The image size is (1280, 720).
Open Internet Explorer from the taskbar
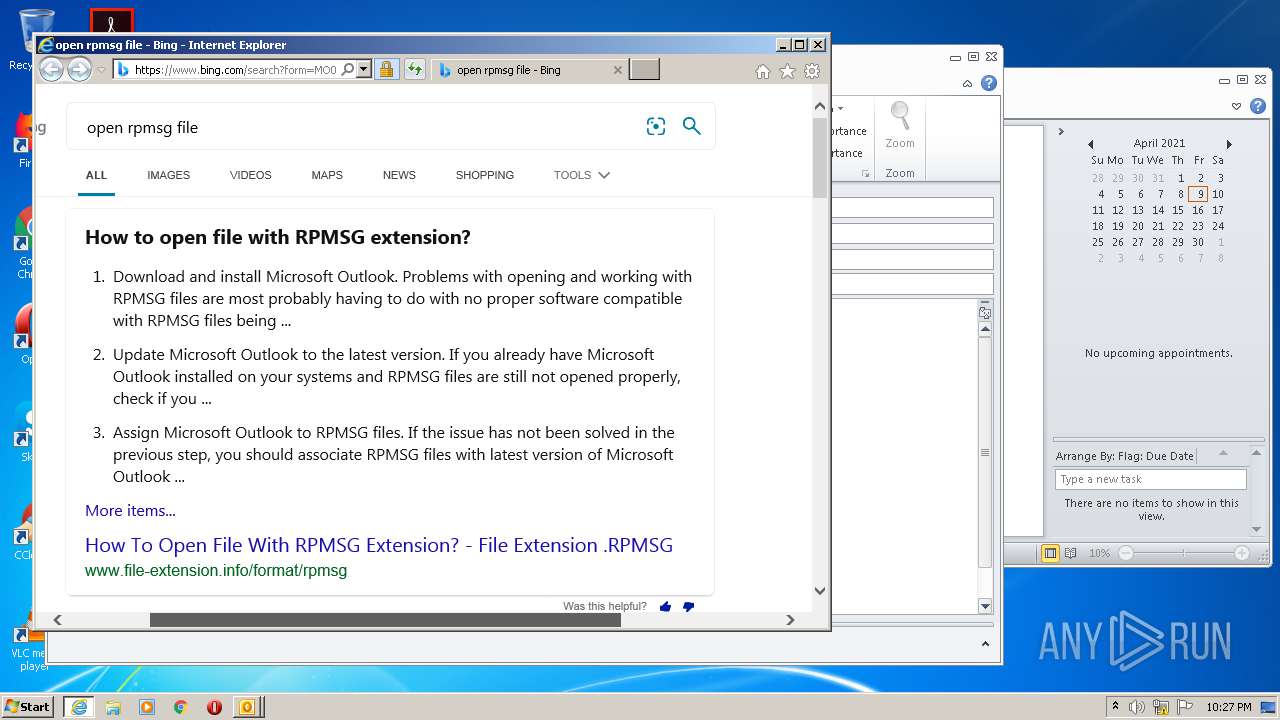[x=79, y=707]
